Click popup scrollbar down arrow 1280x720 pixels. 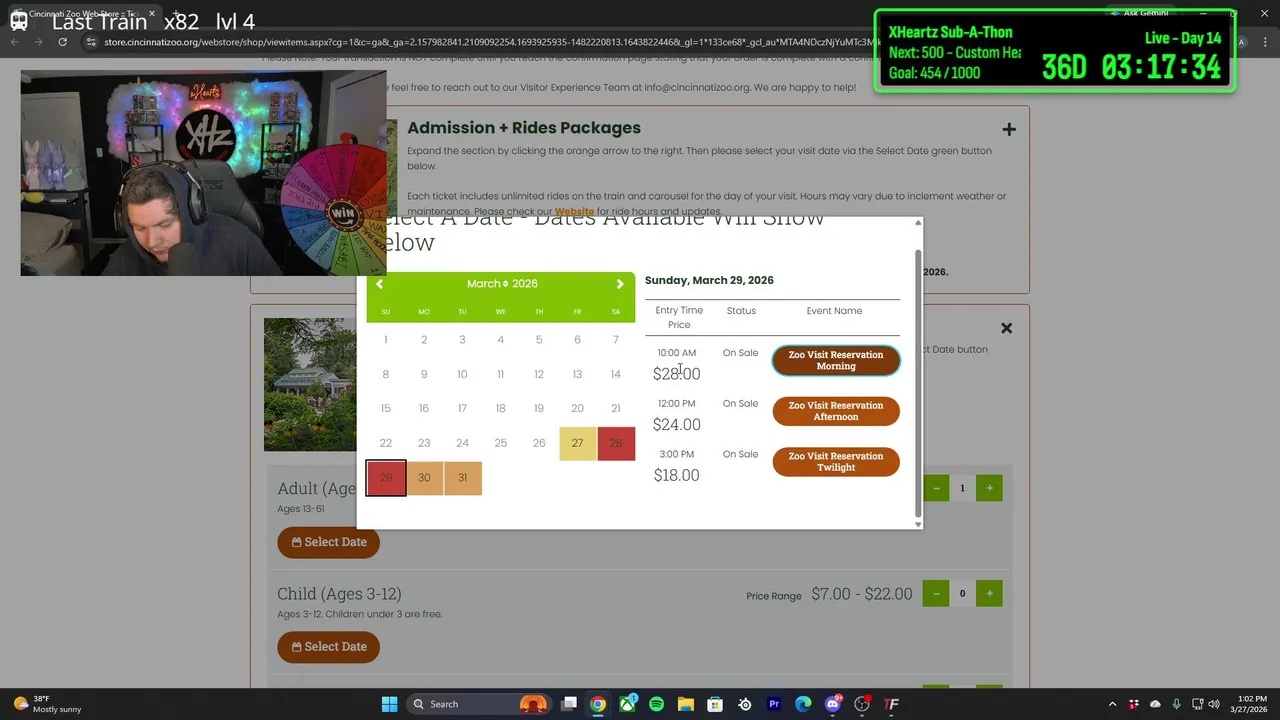pos(918,523)
